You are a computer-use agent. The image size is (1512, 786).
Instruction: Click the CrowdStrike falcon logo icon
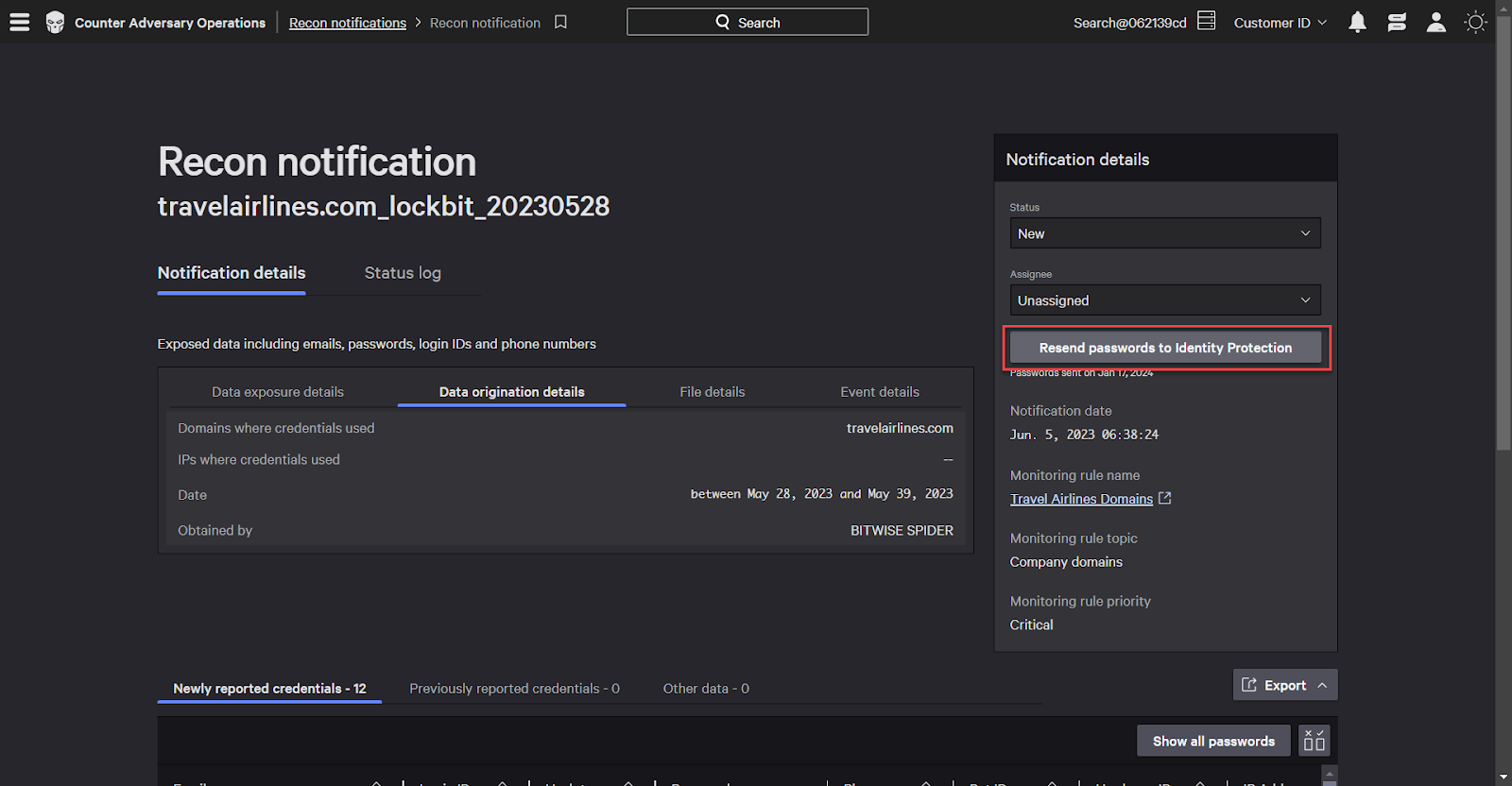pyautogui.click(x=55, y=23)
